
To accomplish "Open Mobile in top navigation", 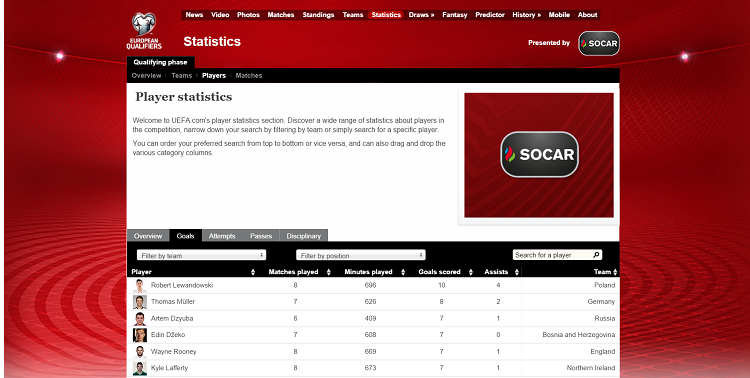I will (559, 15).
